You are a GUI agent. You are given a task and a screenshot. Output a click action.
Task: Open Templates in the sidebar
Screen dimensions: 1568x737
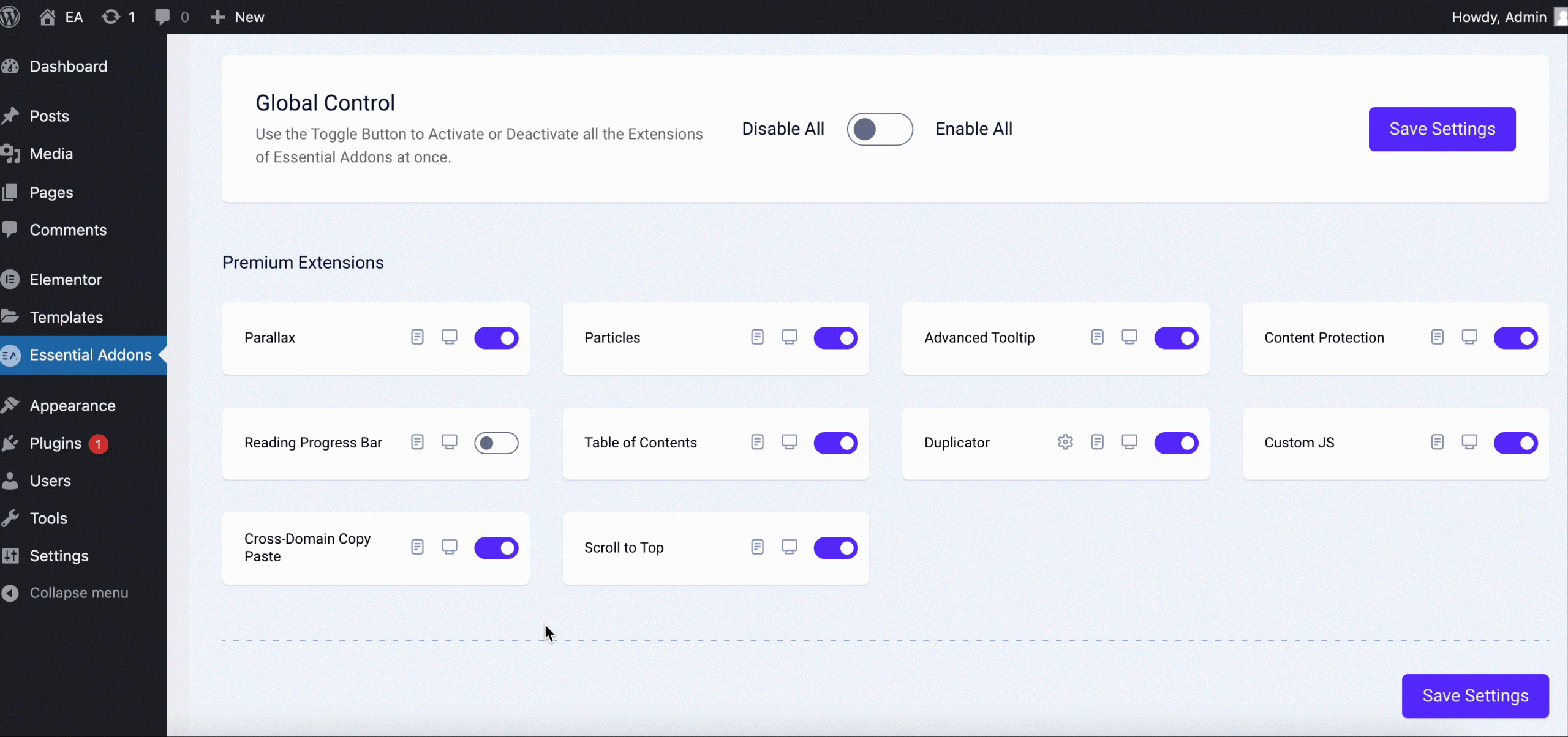point(83,317)
